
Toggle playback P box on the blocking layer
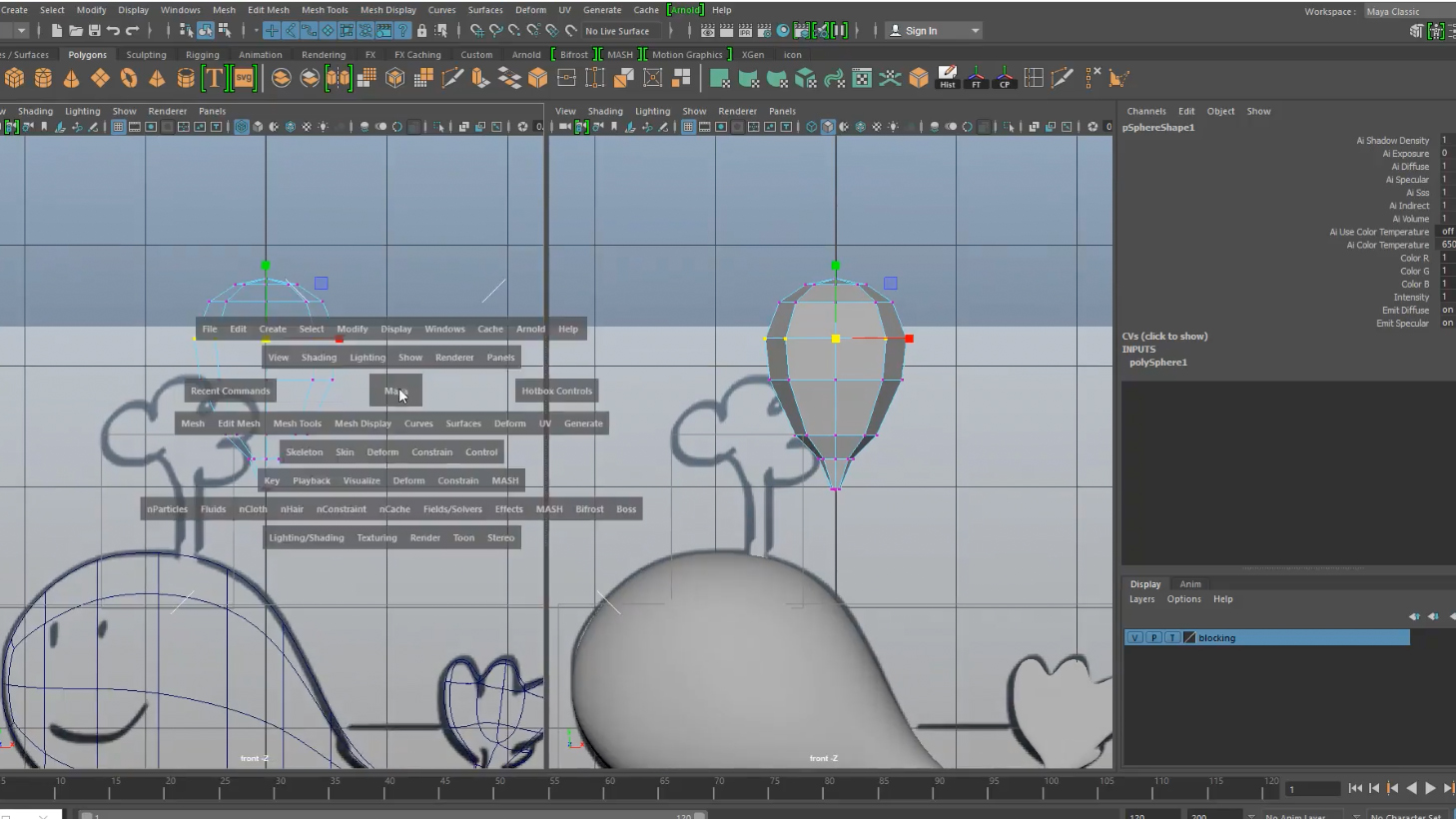tap(1153, 637)
